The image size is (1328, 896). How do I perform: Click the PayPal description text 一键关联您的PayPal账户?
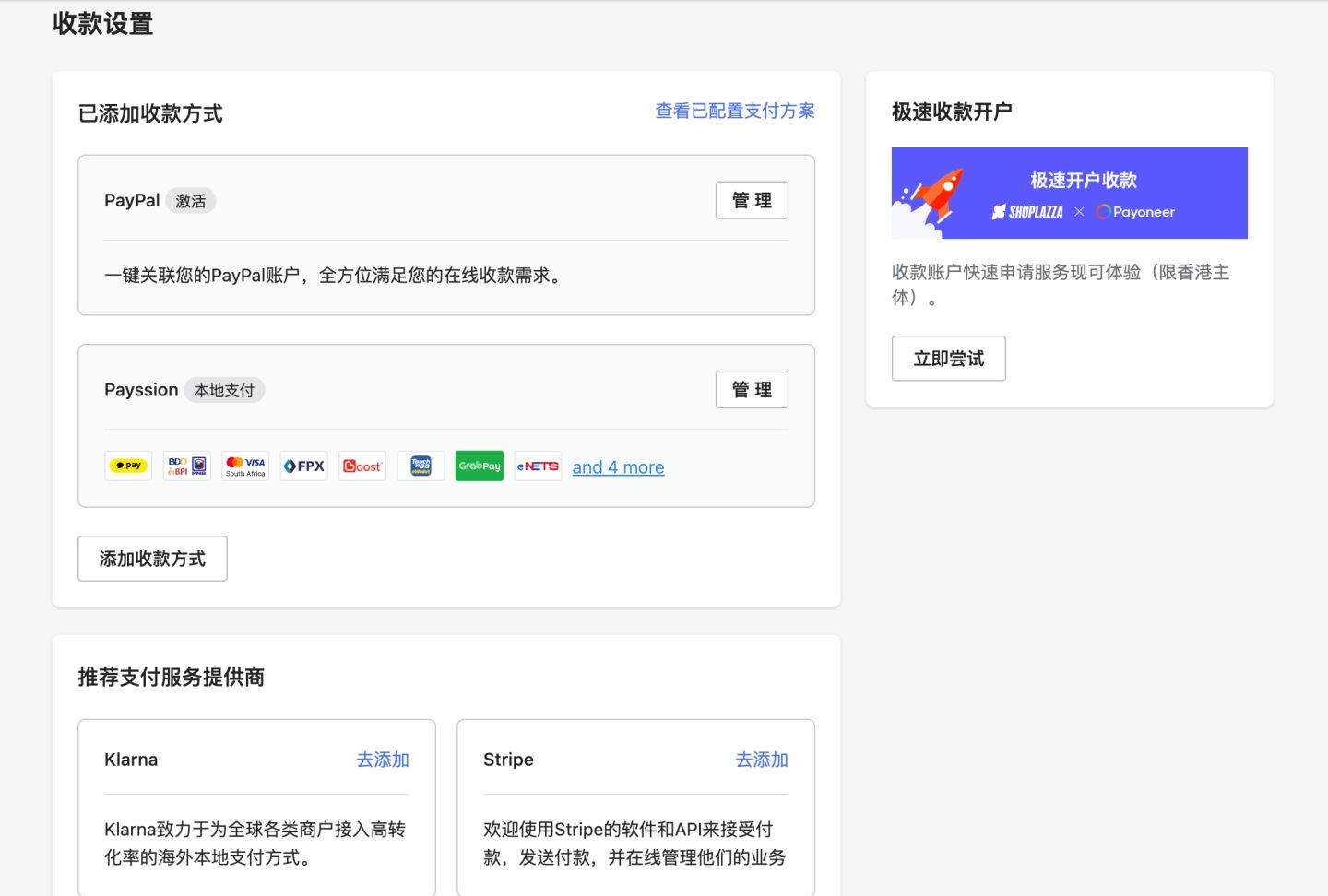point(334,276)
